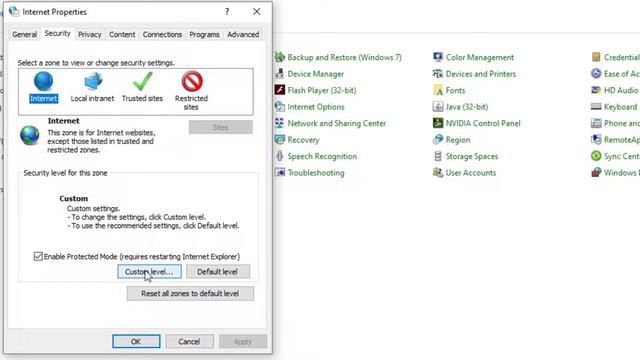Close the Internet Properties dialog
This screenshot has width=640, height=360.
(x=256, y=12)
